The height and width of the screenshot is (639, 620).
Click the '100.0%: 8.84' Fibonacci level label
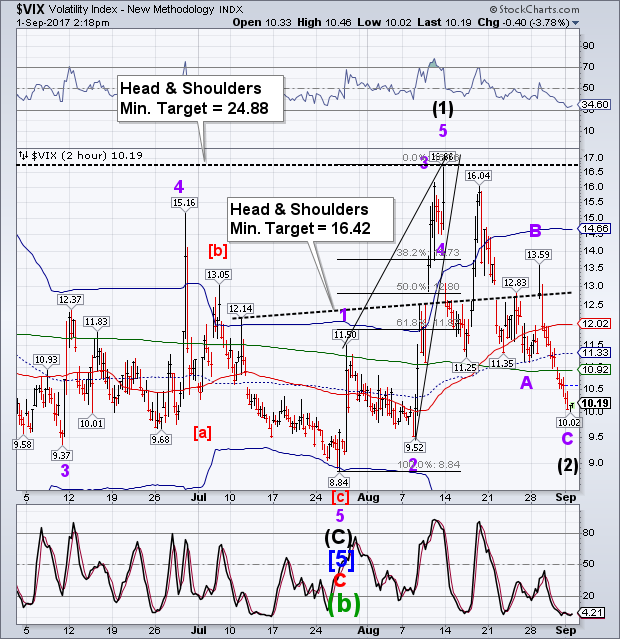(429, 465)
